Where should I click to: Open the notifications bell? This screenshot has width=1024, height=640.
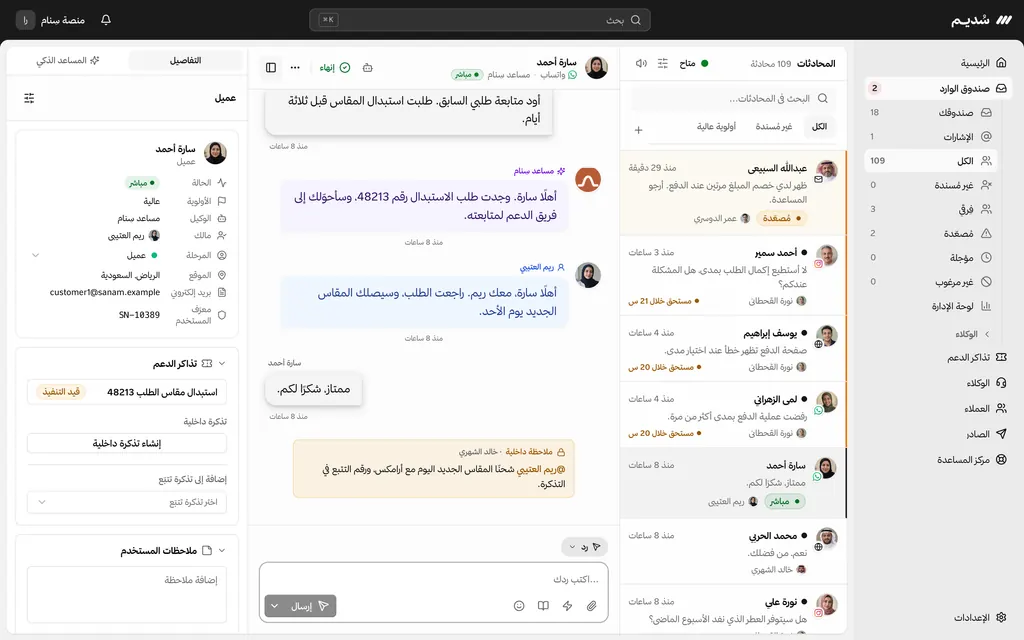point(106,20)
